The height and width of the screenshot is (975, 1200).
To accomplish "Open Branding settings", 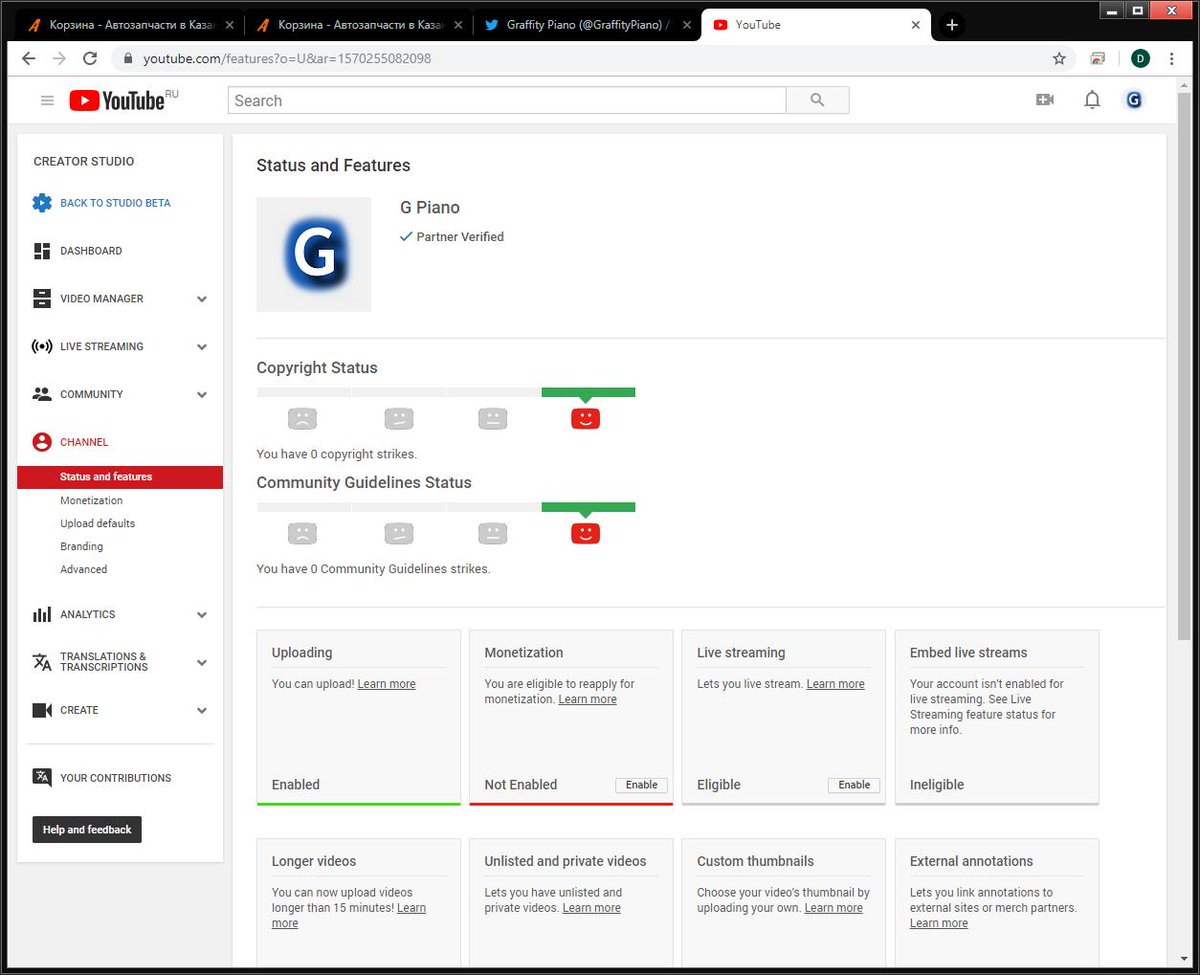I will pyautogui.click(x=81, y=546).
